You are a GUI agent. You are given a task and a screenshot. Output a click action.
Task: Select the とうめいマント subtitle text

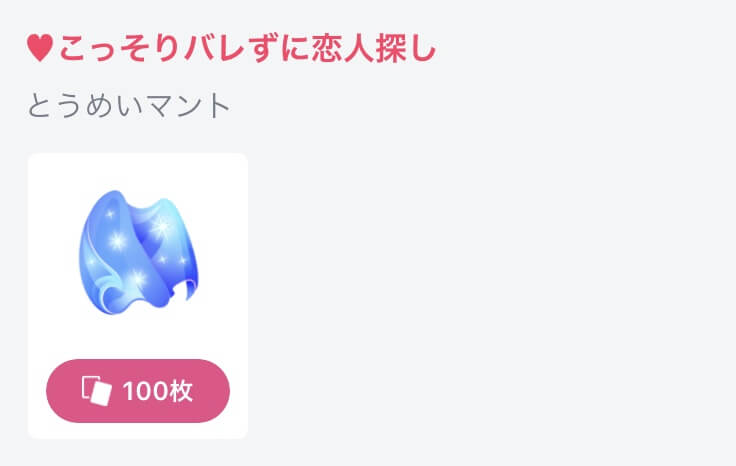tap(129, 106)
